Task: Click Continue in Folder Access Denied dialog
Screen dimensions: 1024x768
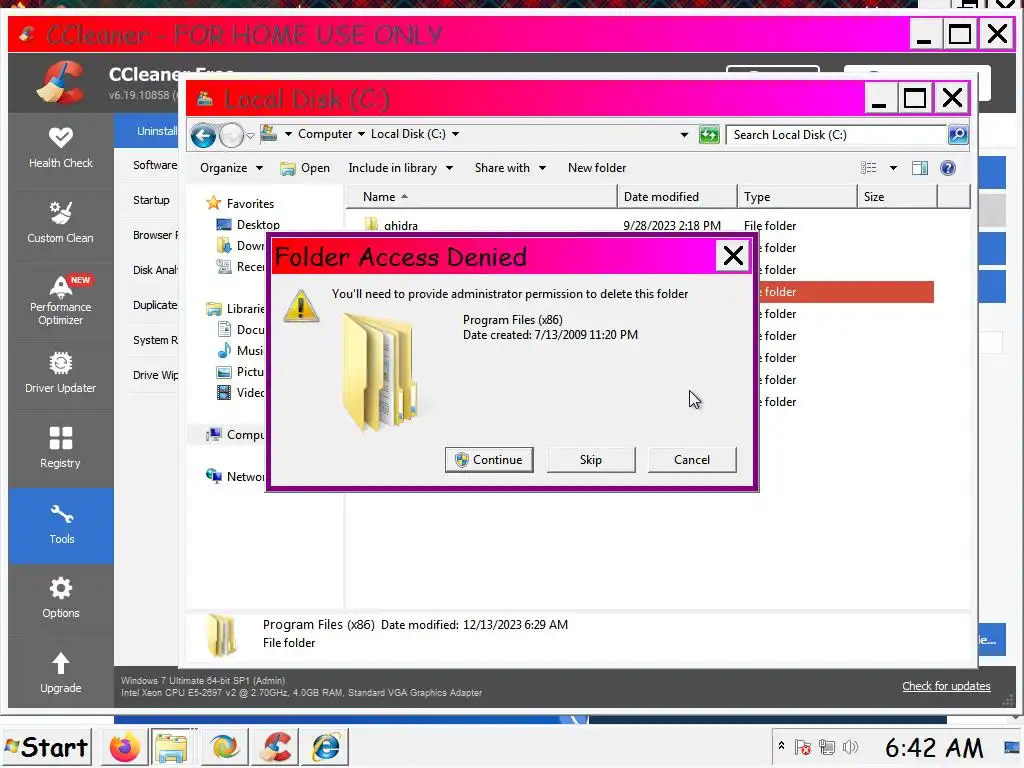Action: click(489, 460)
